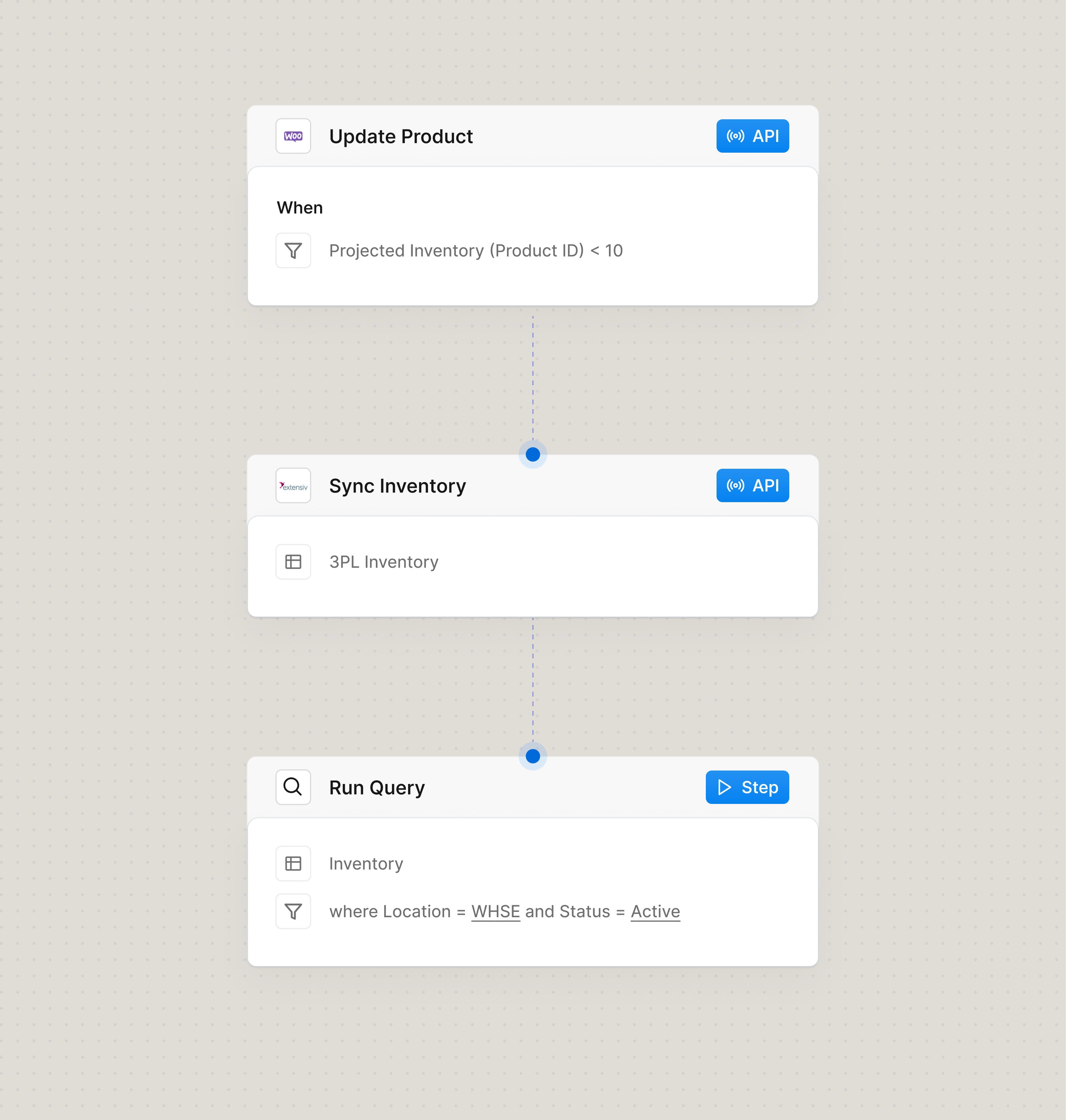This screenshot has width=1079, height=1120.
Task: Click the Active link in the query filter
Action: [x=655, y=911]
